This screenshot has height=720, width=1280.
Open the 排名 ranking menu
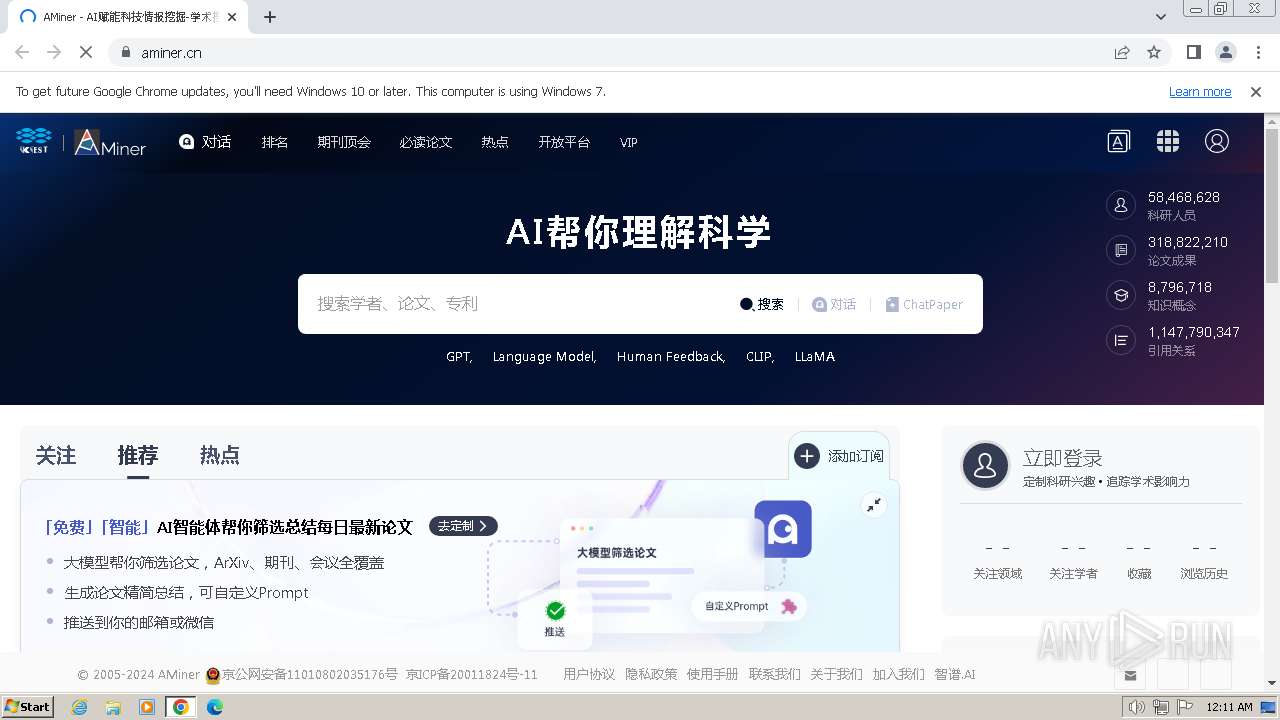click(275, 142)
